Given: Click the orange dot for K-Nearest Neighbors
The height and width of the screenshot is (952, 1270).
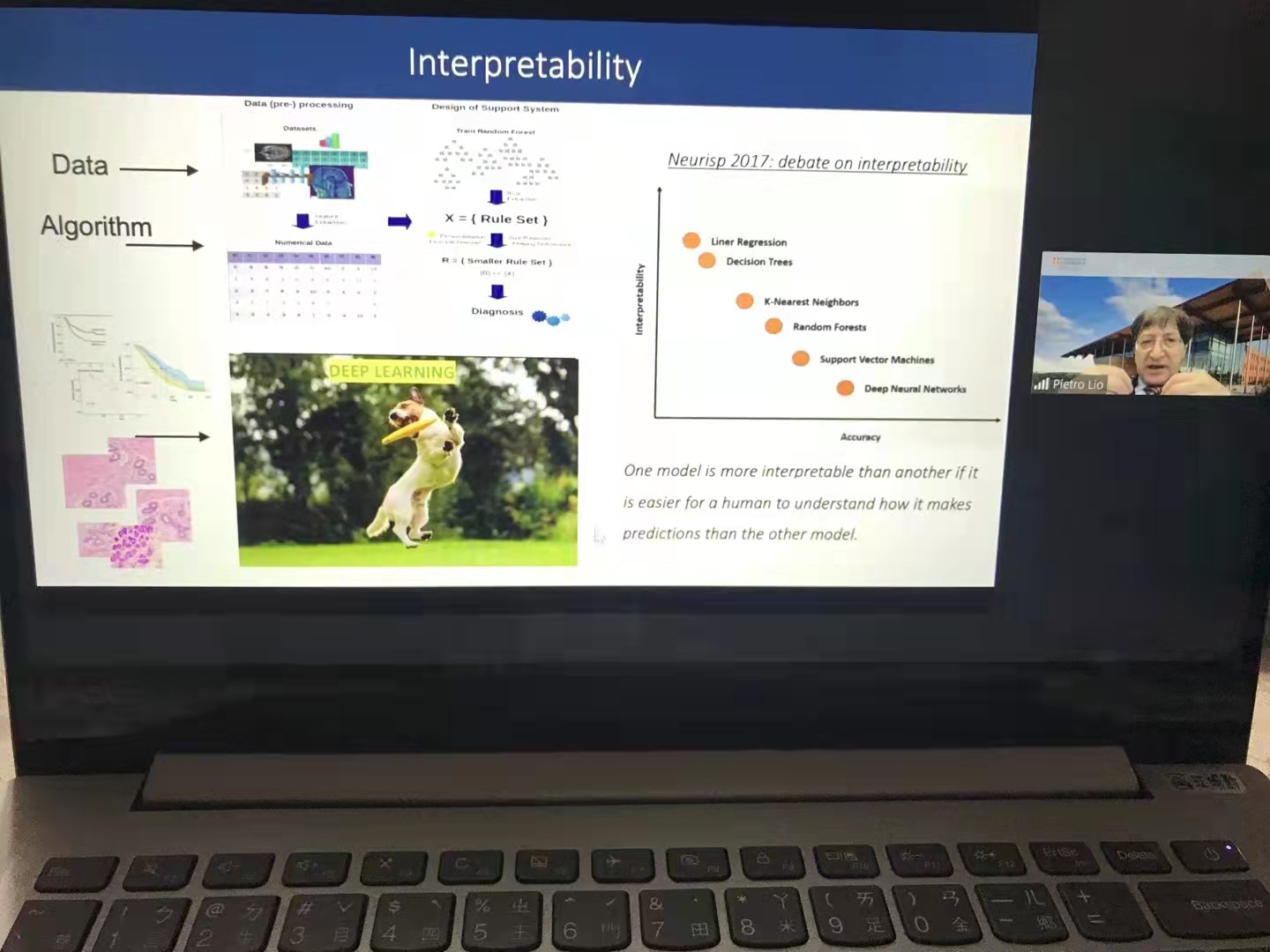Looking at the screenshot, I should [x=744, y=301].
